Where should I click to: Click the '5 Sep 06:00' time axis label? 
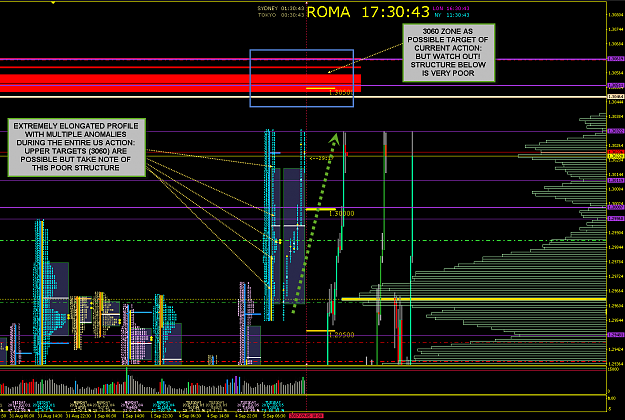(274, 416)
